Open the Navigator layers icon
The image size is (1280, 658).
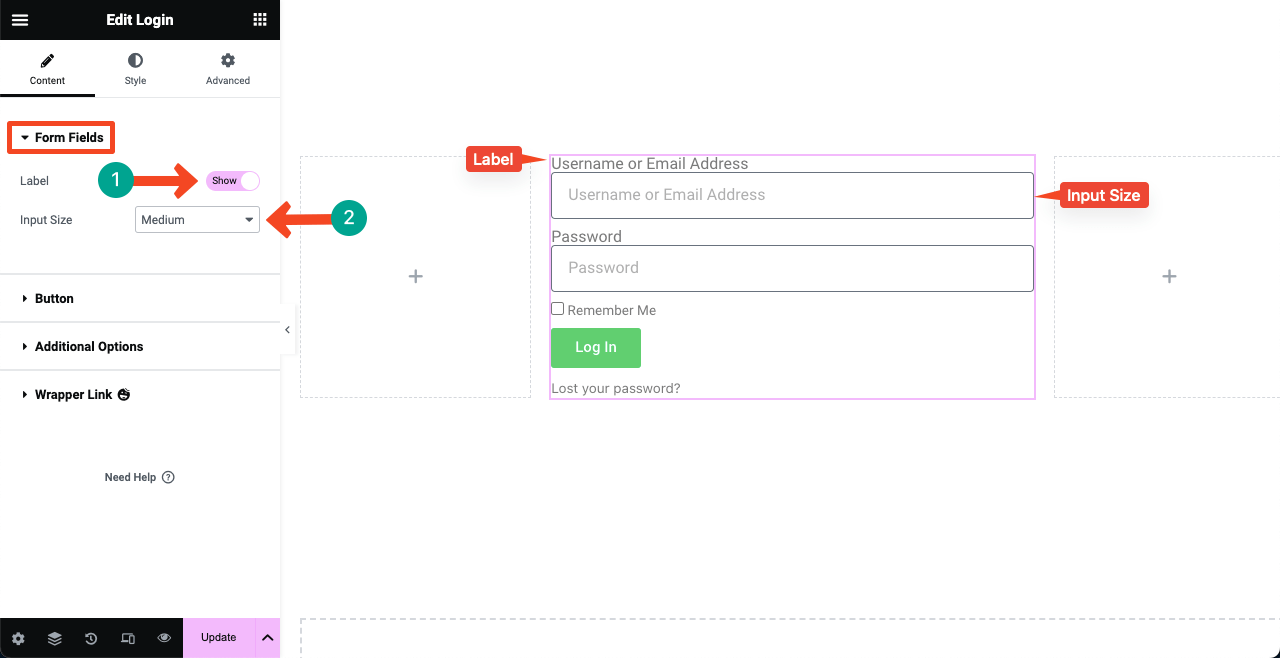[55, 638]
